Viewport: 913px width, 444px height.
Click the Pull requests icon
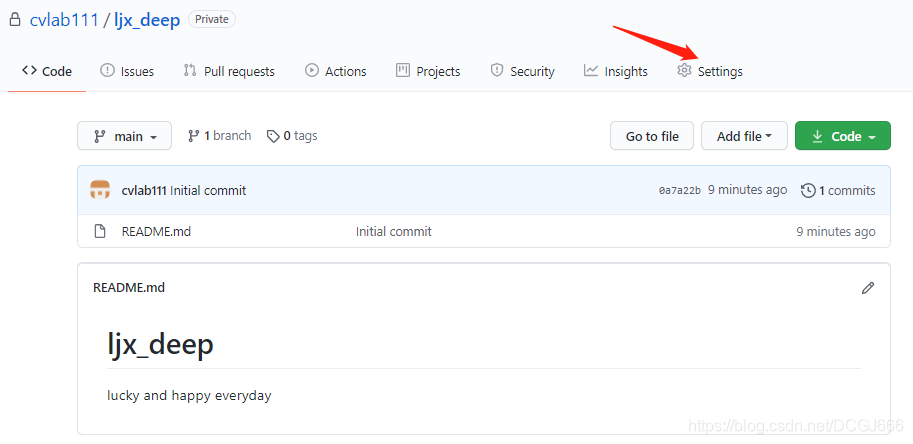190,70
